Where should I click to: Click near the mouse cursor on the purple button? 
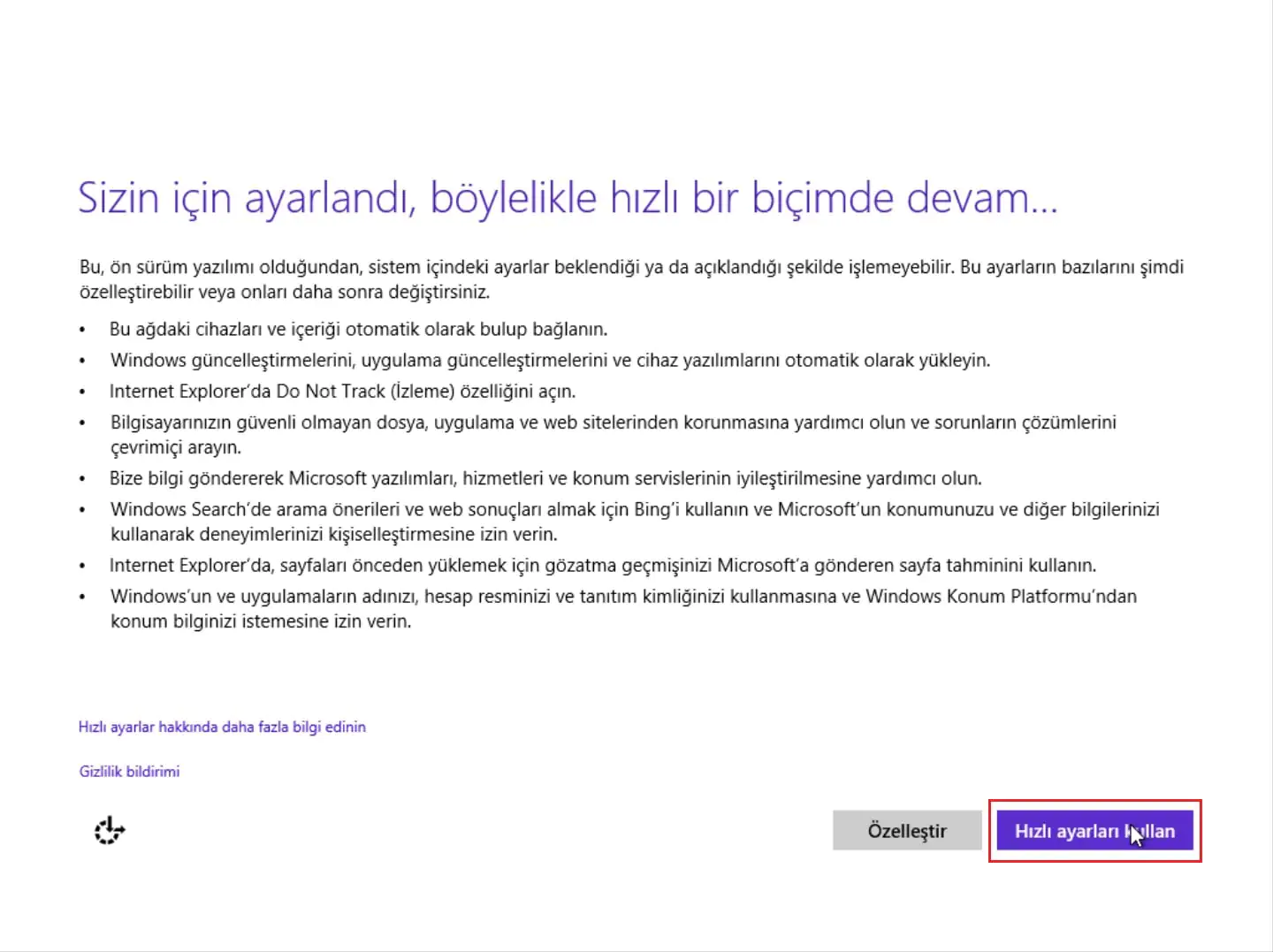pos(1135,834)
